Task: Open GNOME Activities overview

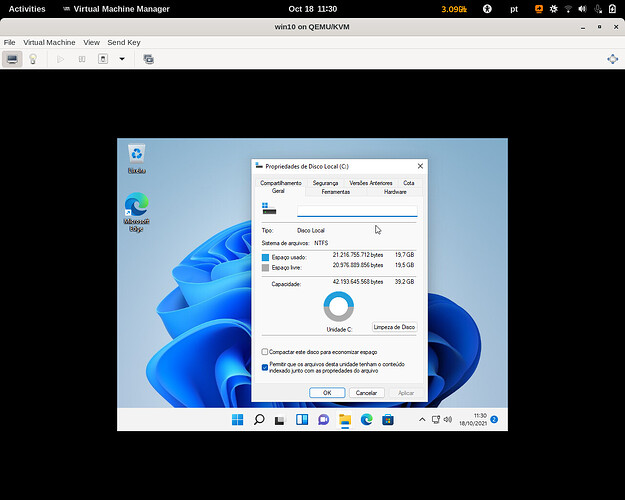Action: (27, 9)
